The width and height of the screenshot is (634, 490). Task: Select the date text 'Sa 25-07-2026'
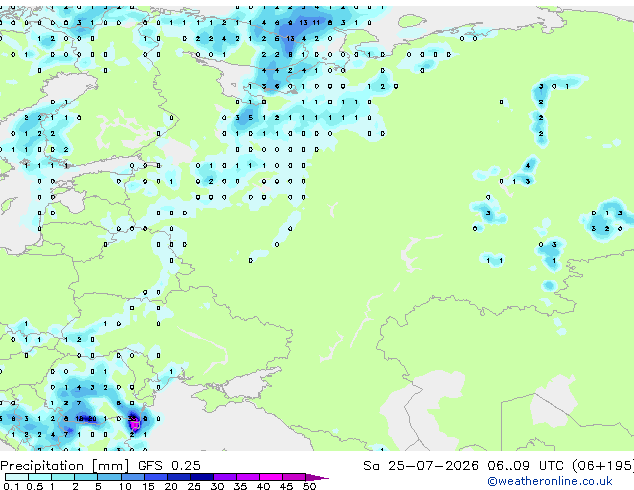tap(421, 466)
